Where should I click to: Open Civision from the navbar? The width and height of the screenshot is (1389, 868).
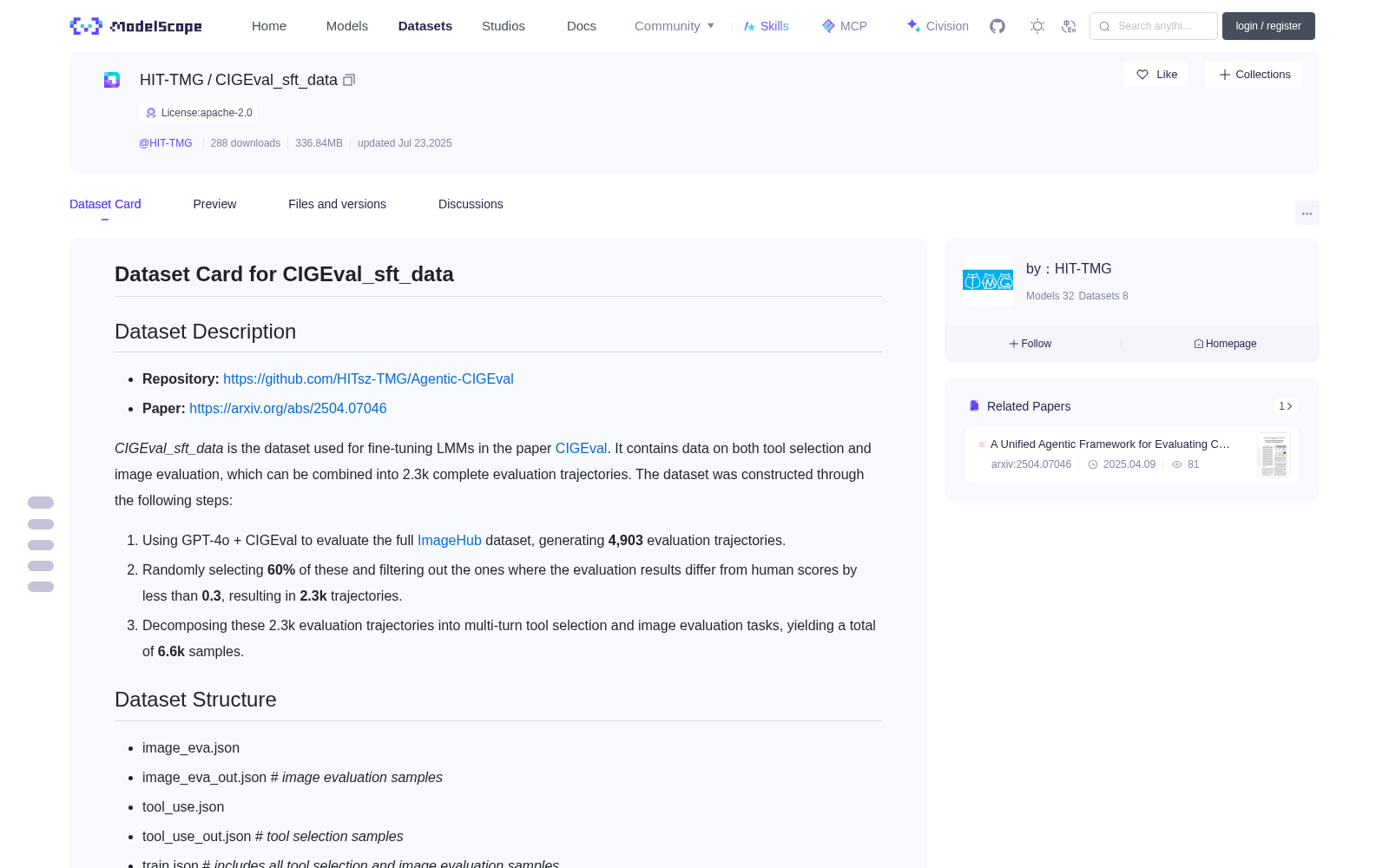point(938,26)
